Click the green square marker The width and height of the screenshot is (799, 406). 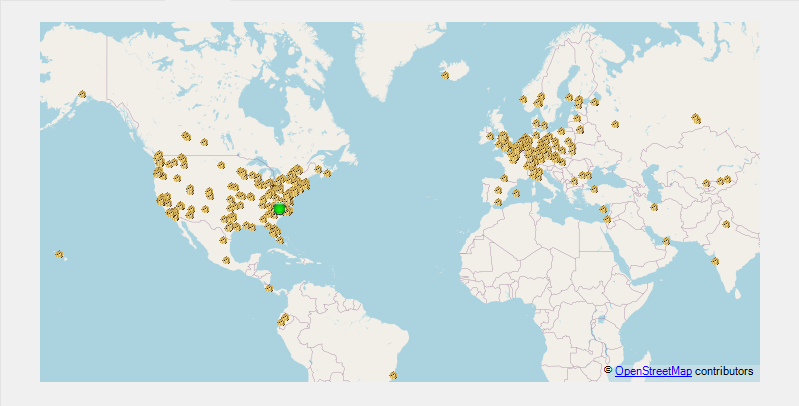[279, 209]
